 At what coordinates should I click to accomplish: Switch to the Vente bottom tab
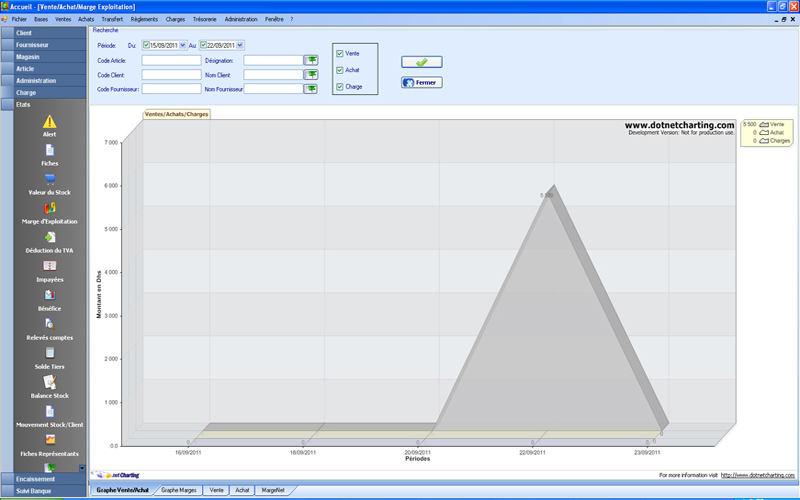coord(216,490)
